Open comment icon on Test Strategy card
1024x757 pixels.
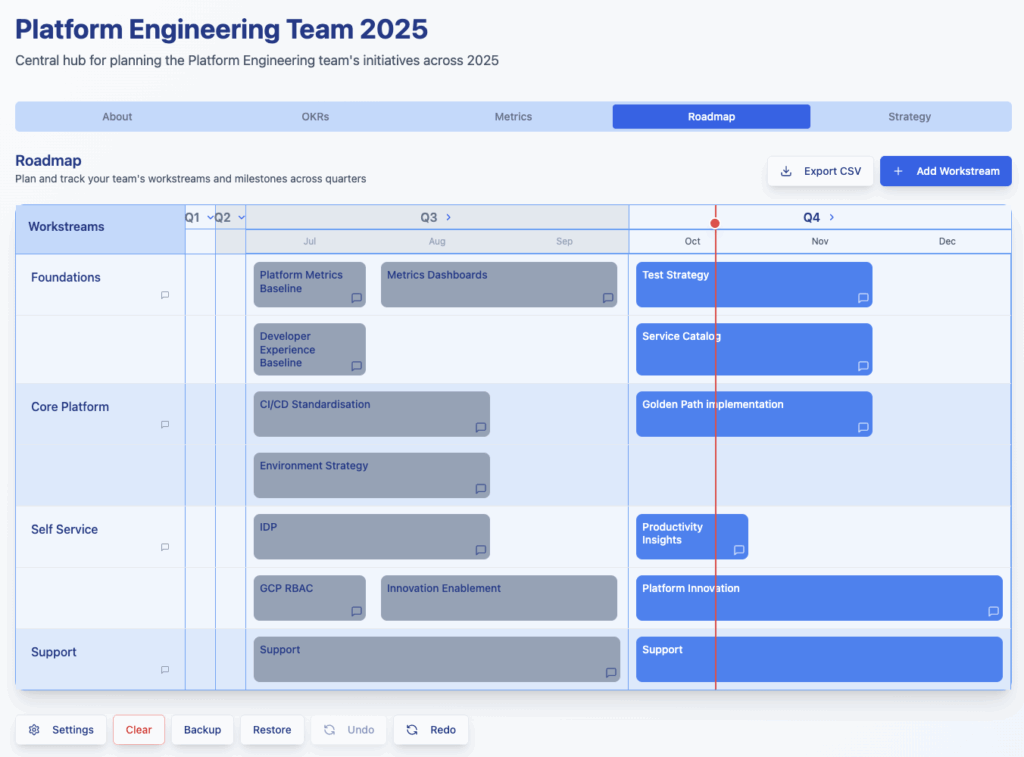click(x=863, y=298)
